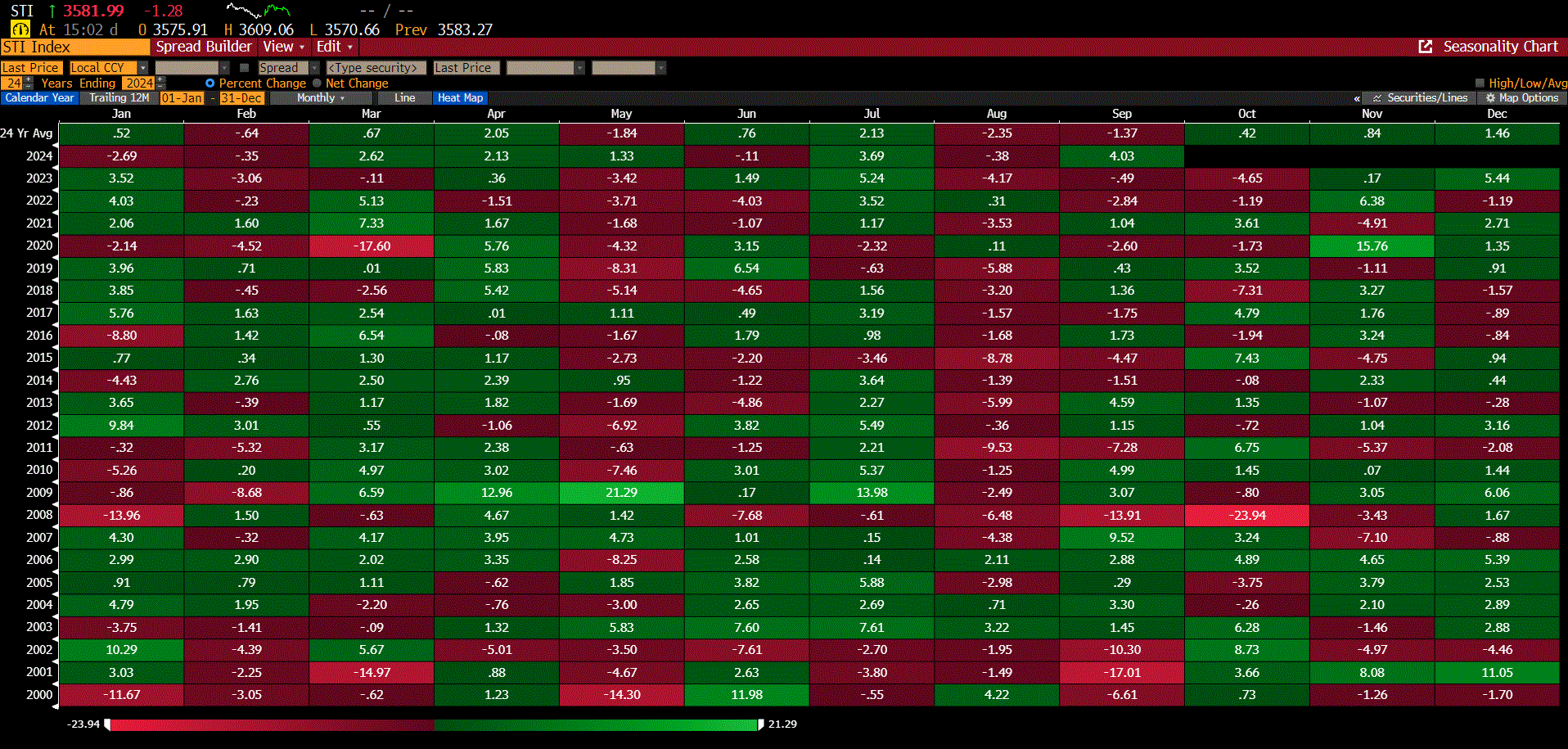The image size is (1568, 749).
Task: Click the -17.60 cell for March 2020
Action: pos(372,246)
